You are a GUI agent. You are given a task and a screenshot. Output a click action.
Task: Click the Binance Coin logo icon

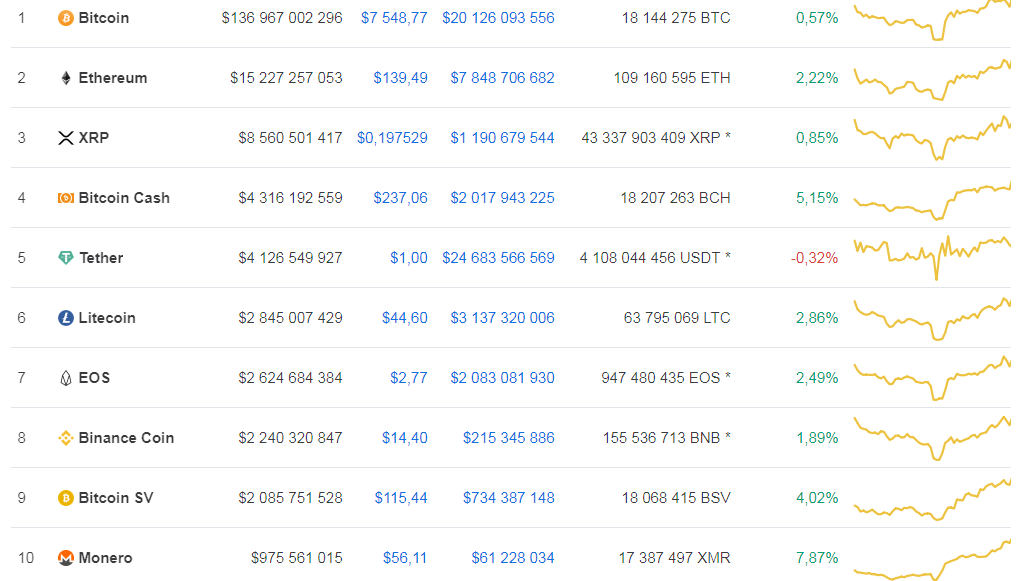click(x=66, y=438)
